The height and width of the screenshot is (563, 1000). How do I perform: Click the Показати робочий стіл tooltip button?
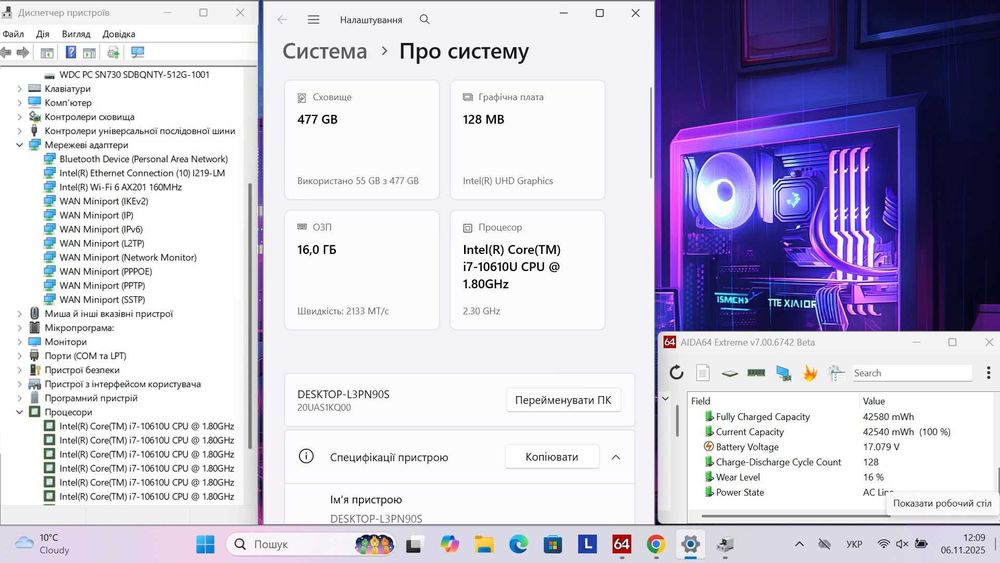(942, 503)
